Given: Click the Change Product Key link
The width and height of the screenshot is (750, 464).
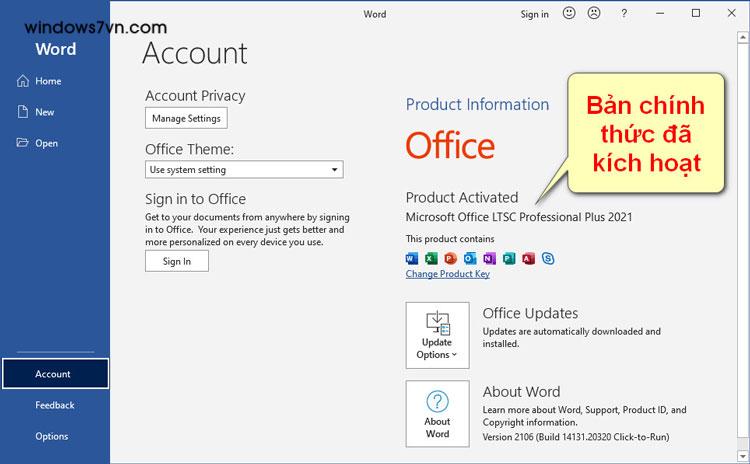Looking at the screenshot, I should pyautogui.click(x=447, y=274).
